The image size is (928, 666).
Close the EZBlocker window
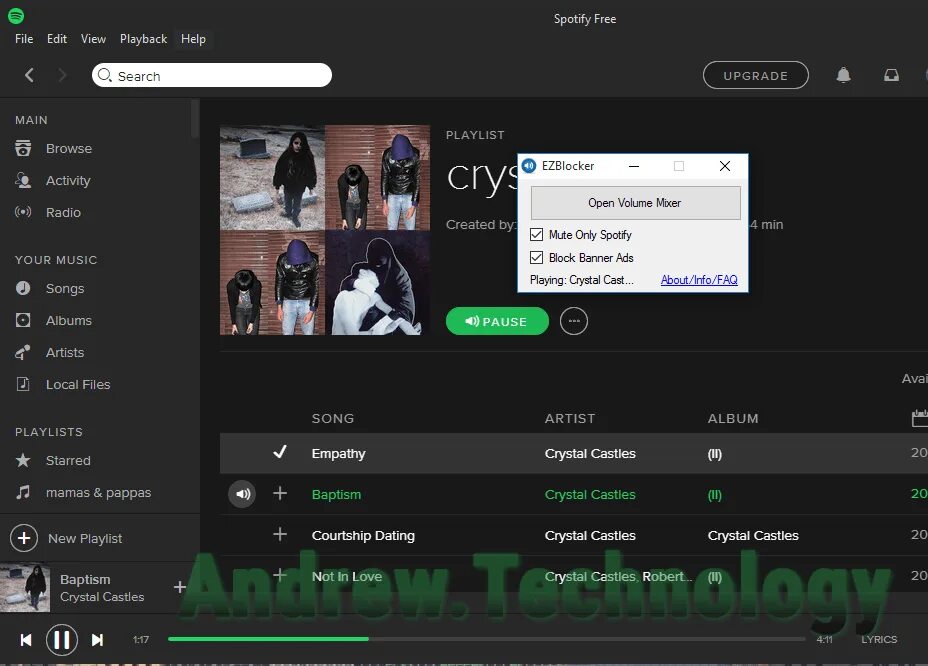pyautogui.click(x=724, y=166)
